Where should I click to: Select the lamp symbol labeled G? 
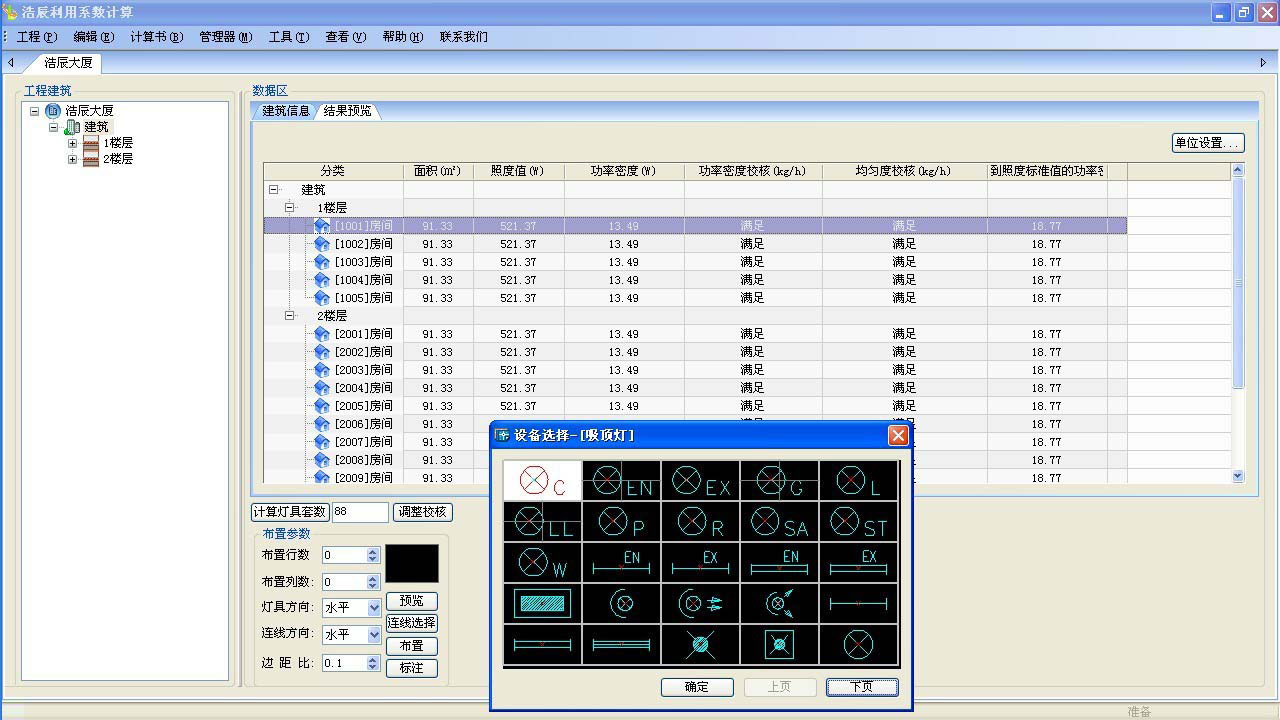[x=779, y=481]
